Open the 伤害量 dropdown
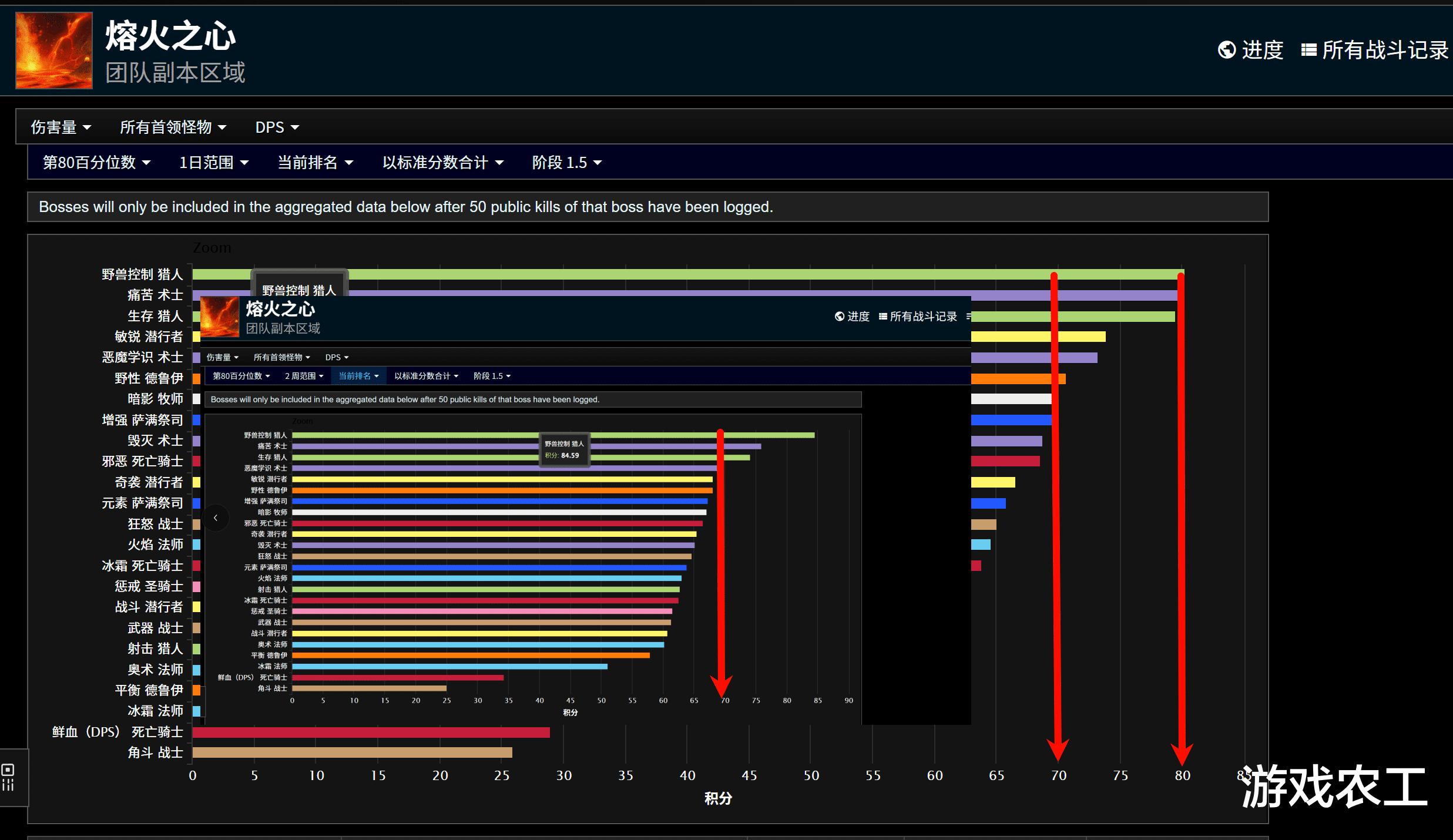 (61, 127)
